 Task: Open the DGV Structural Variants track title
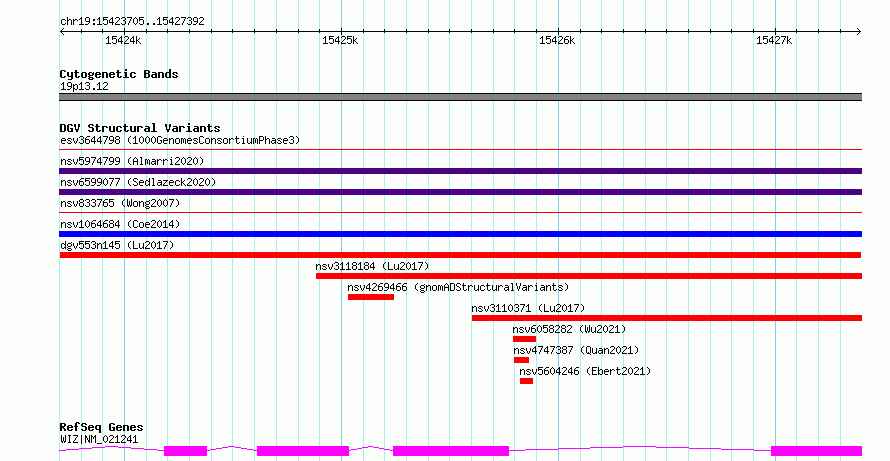[x=140, y=128]
